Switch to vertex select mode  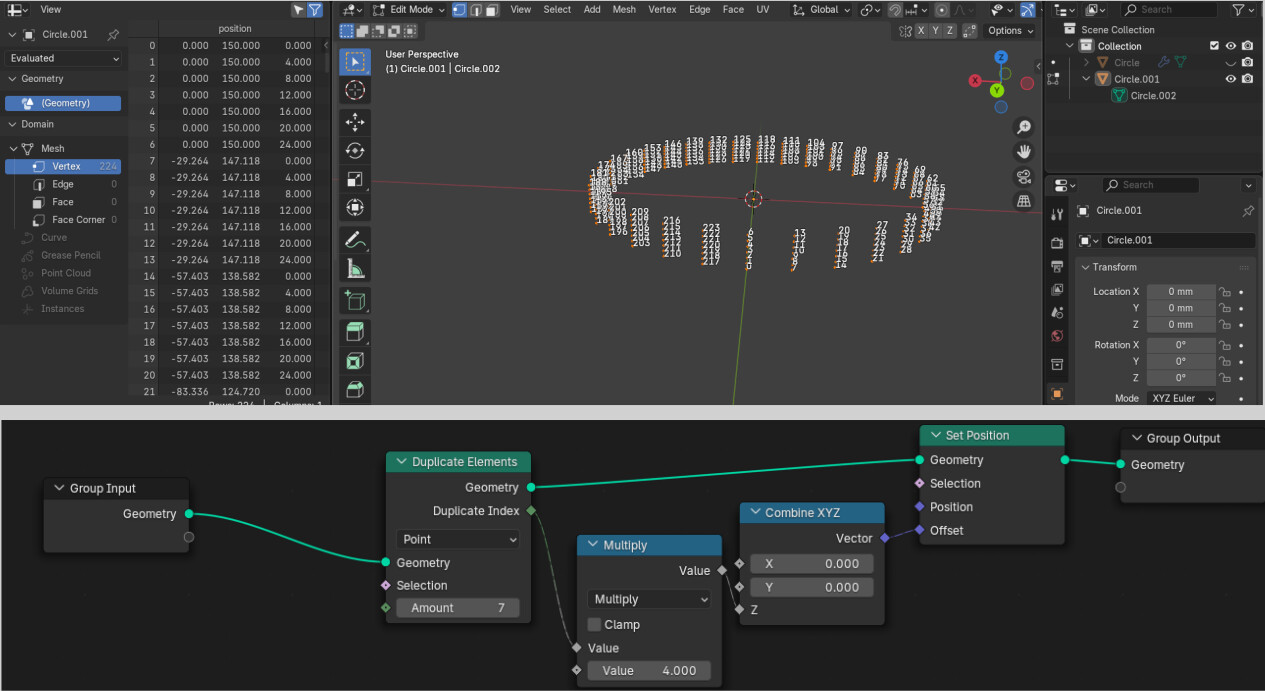pos(459,10)
